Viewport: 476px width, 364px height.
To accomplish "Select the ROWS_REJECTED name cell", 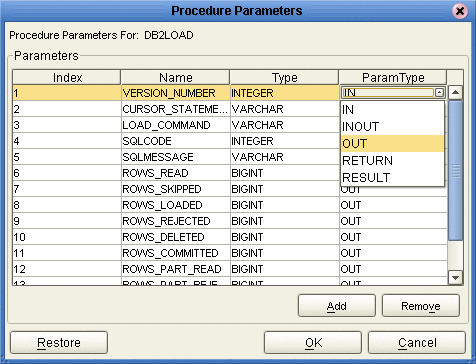I will [176, 221].
